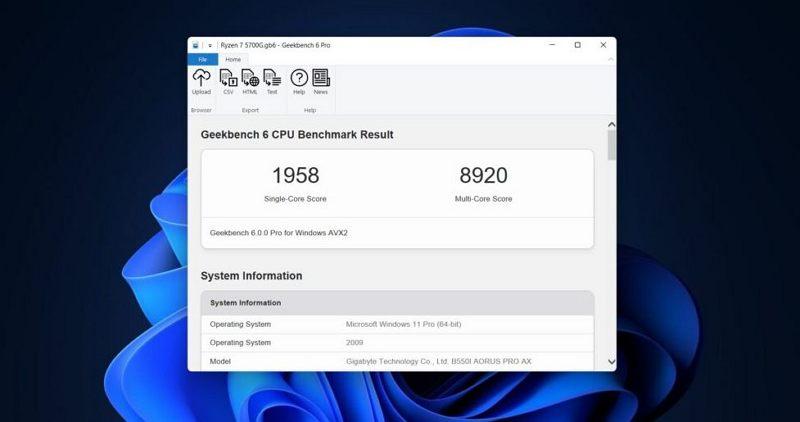Click the multi-core score value 8920

pyautogui.click(x=483, y=176)
